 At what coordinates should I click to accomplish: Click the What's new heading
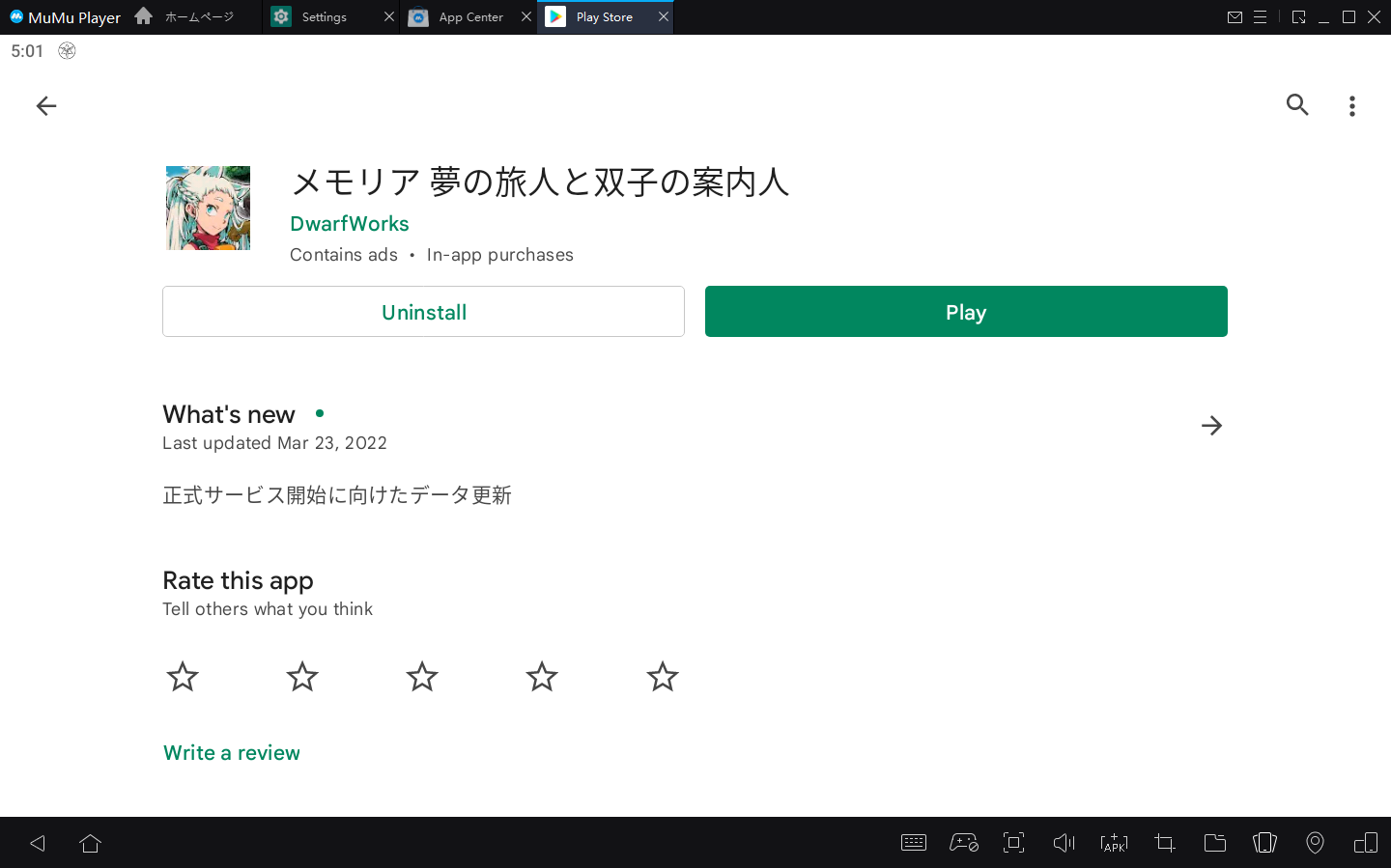(x=229, y=414)
